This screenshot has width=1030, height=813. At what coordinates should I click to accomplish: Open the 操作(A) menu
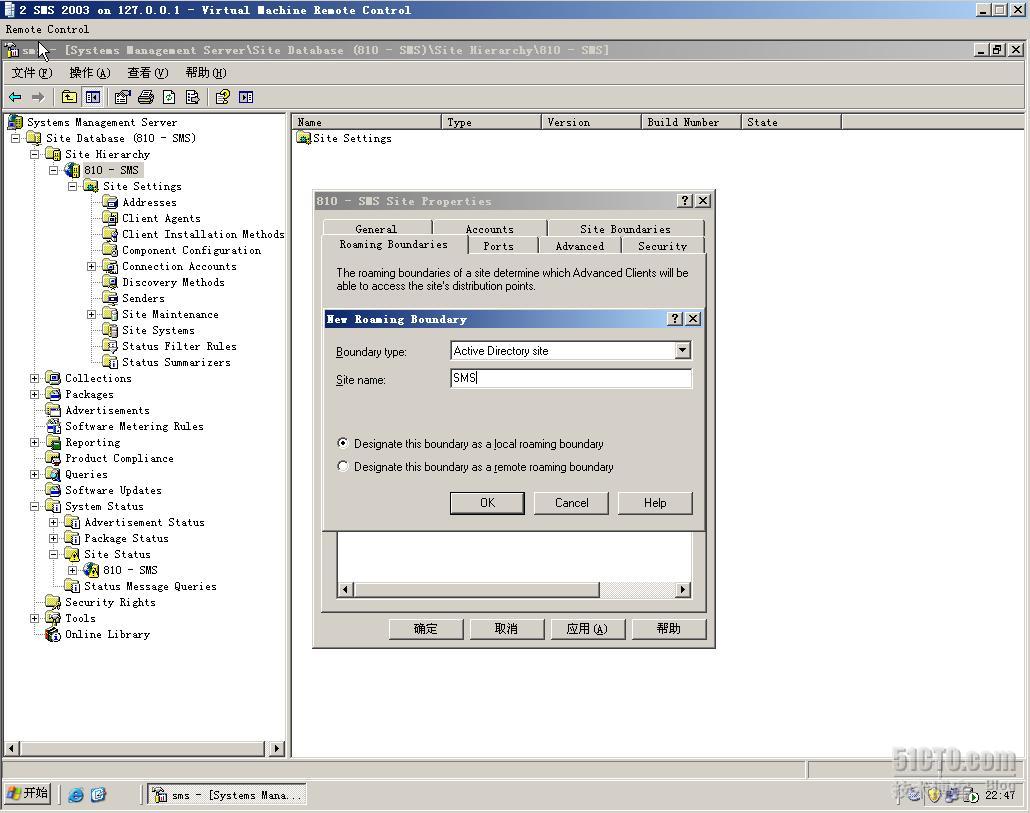pyautogui.click(x=90, y=73)
